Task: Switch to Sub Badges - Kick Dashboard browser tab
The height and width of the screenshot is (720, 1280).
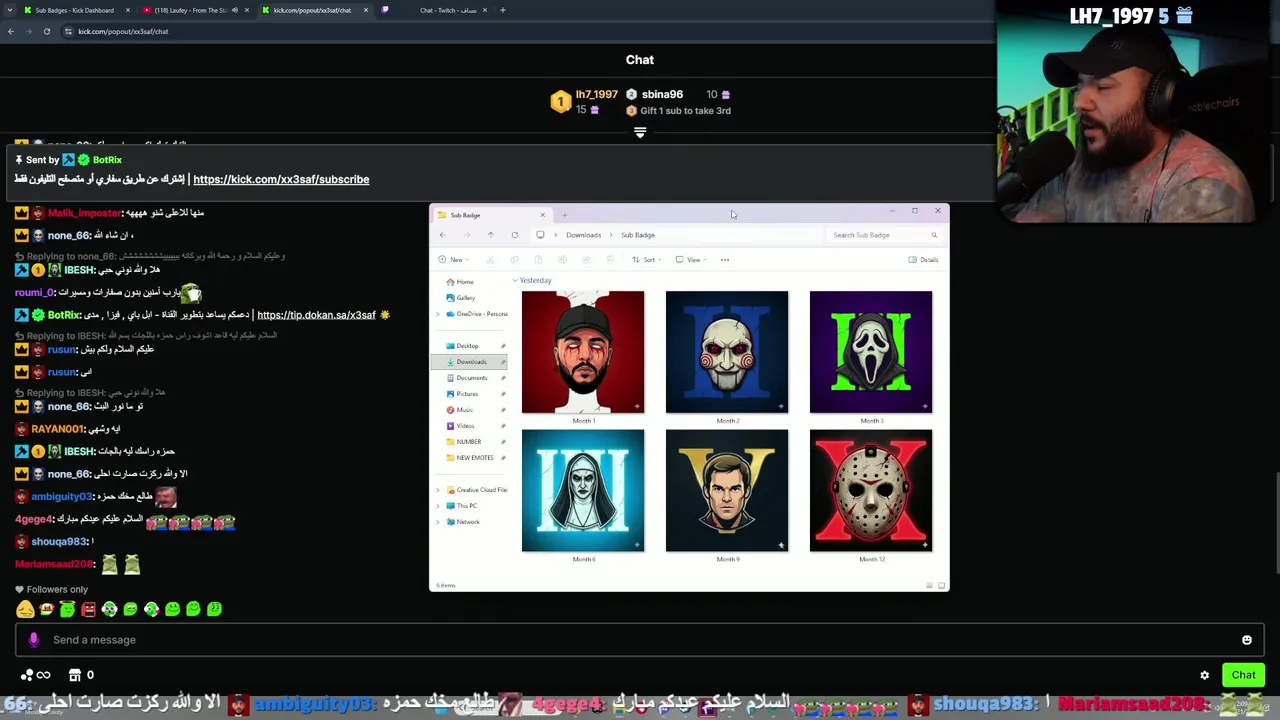Action: [74, 10]
